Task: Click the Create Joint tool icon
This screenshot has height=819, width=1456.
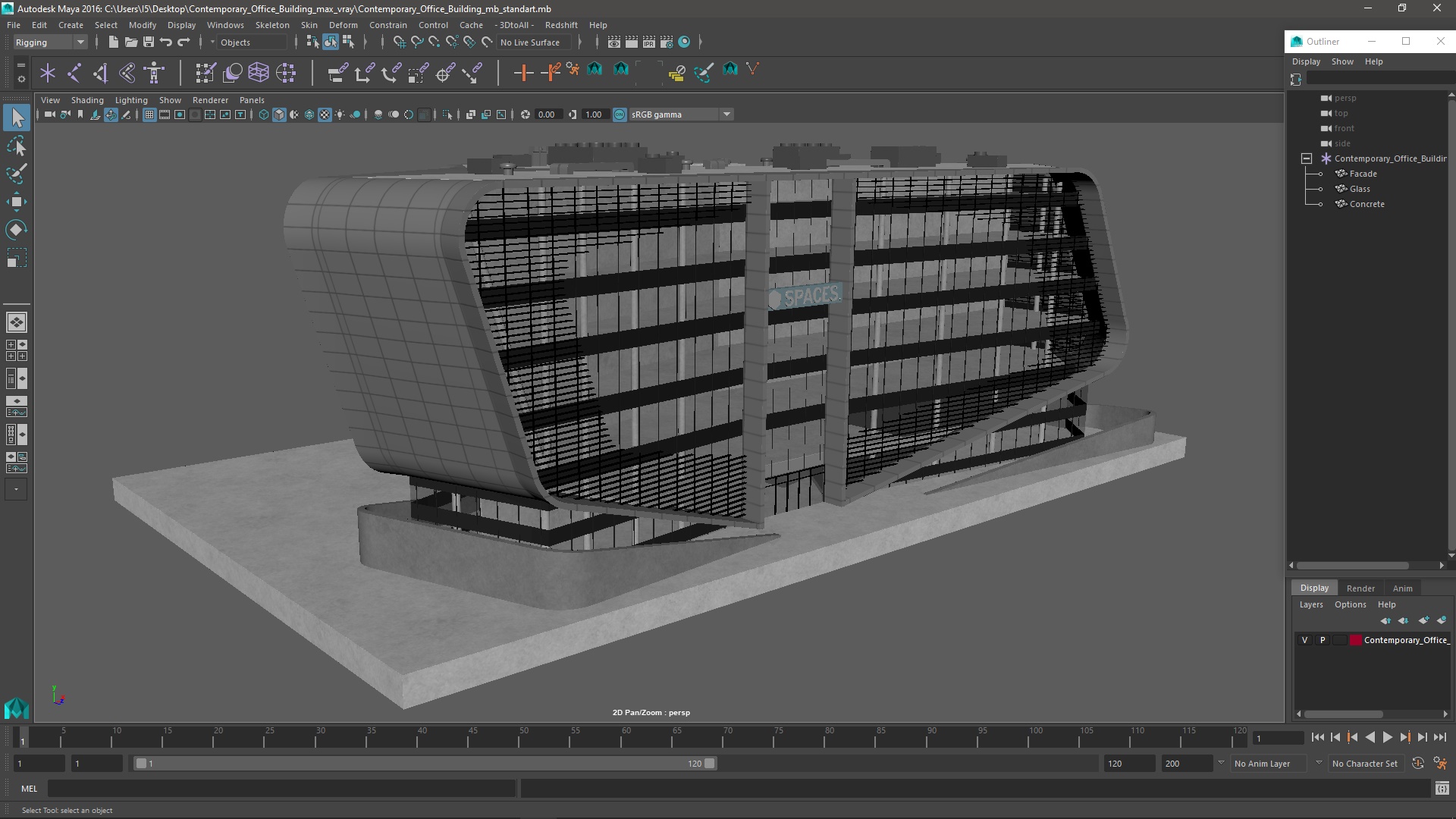Action: click(74, 73)
